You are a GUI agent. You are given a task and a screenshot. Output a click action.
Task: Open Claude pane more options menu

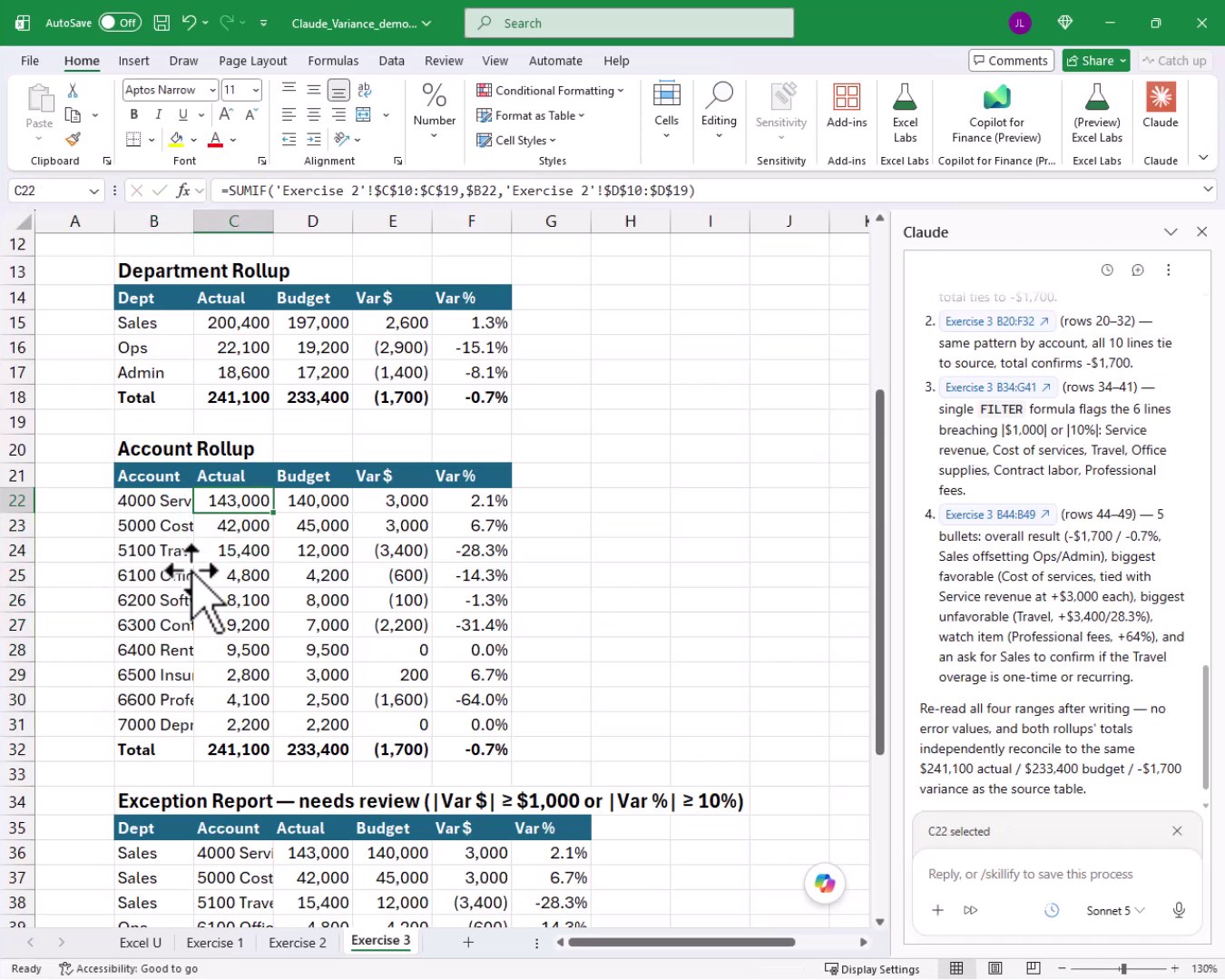[x=1169, y=269]
